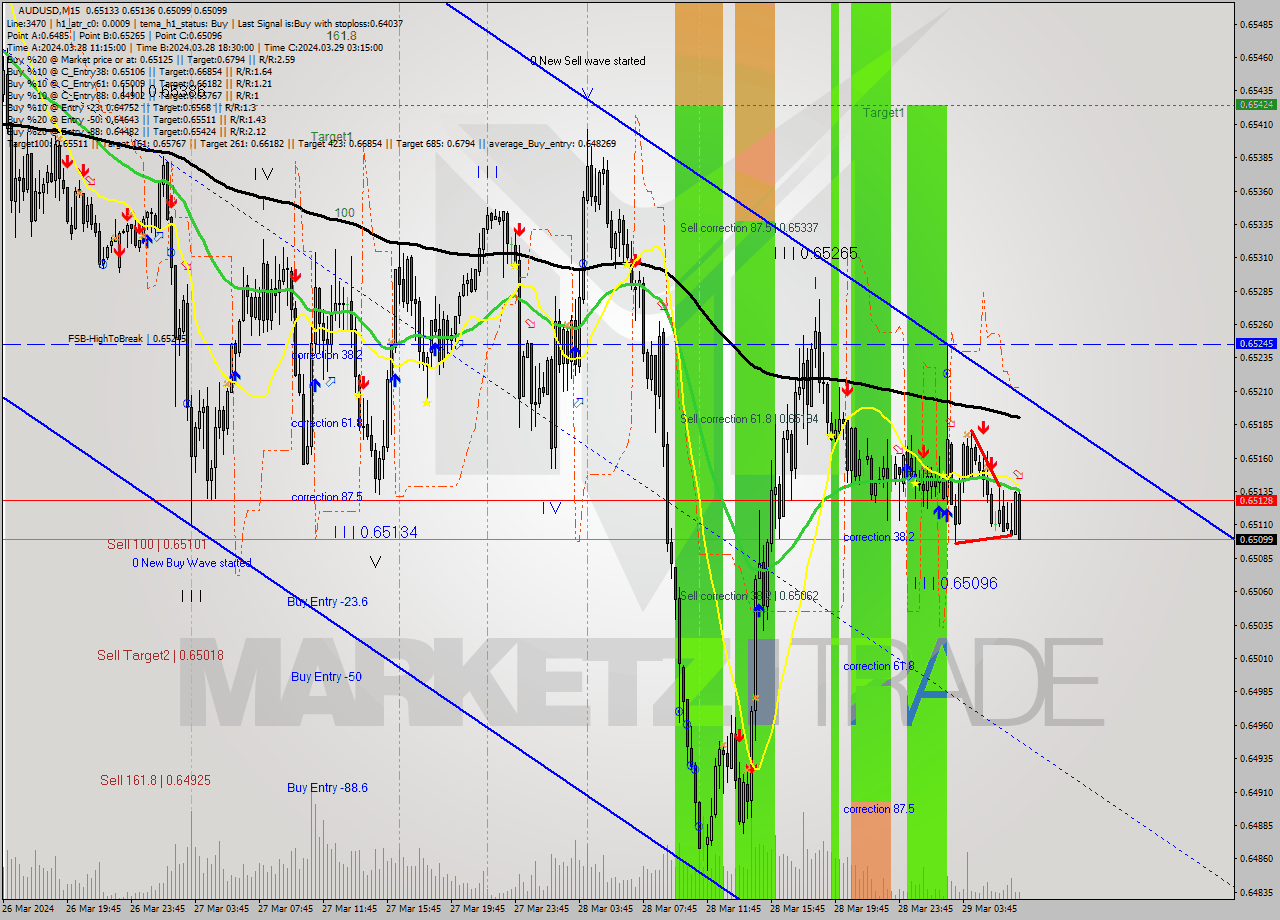
Task: Click the 'Sell correction 38.2 | 0.65062' label
Action: (x=748, y=596)
